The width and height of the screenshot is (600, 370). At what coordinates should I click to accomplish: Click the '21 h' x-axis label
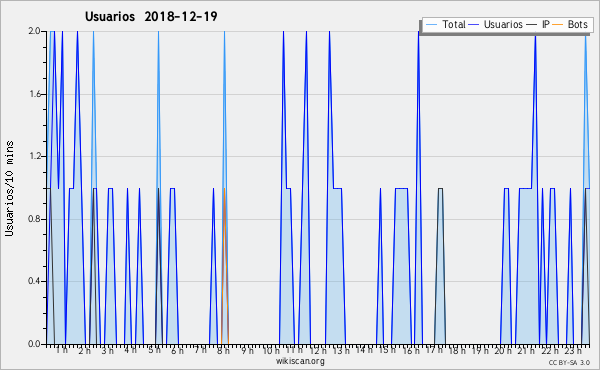[527, 350]
